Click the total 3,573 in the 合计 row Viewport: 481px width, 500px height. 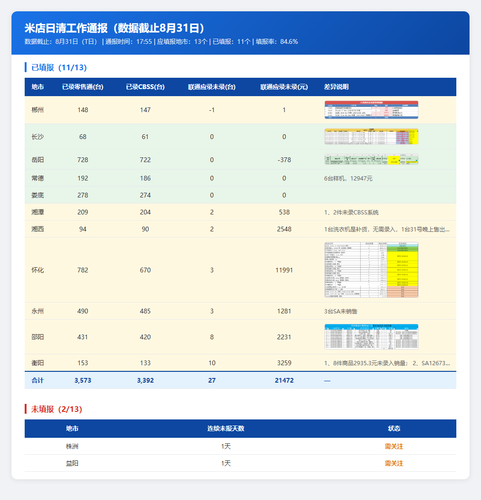pos(83,380)
